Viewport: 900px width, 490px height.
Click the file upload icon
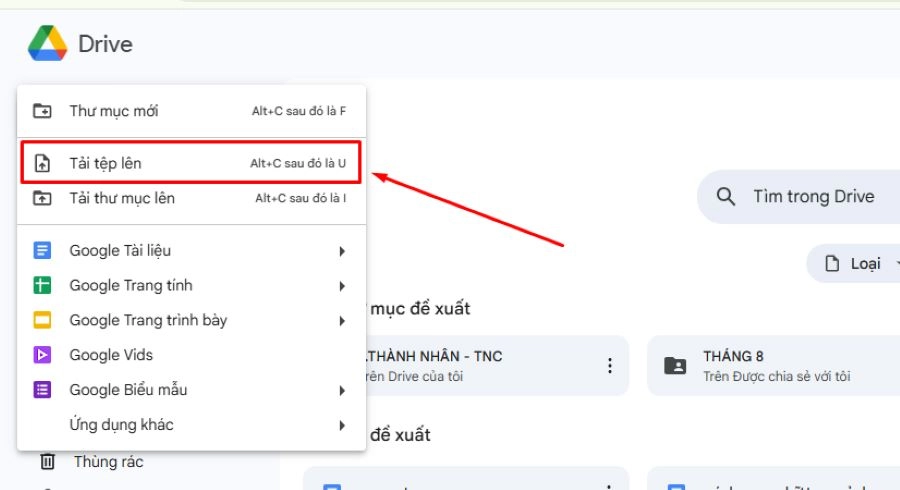pos(42,163)
